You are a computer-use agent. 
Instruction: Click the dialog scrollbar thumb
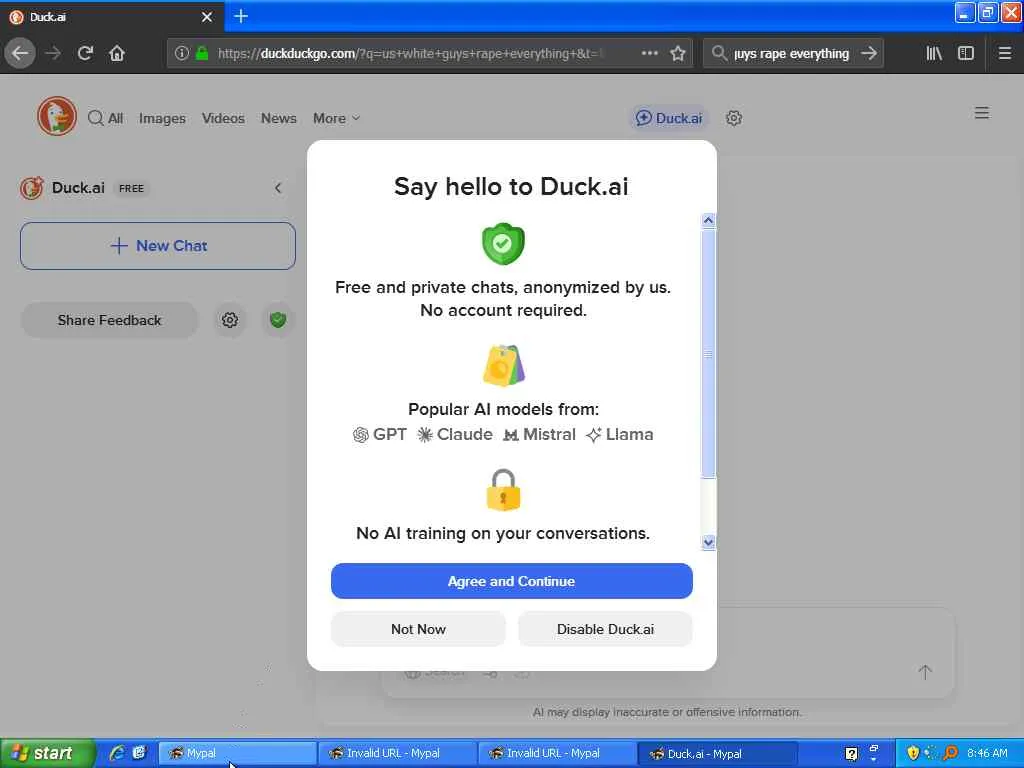coord(709,353)
